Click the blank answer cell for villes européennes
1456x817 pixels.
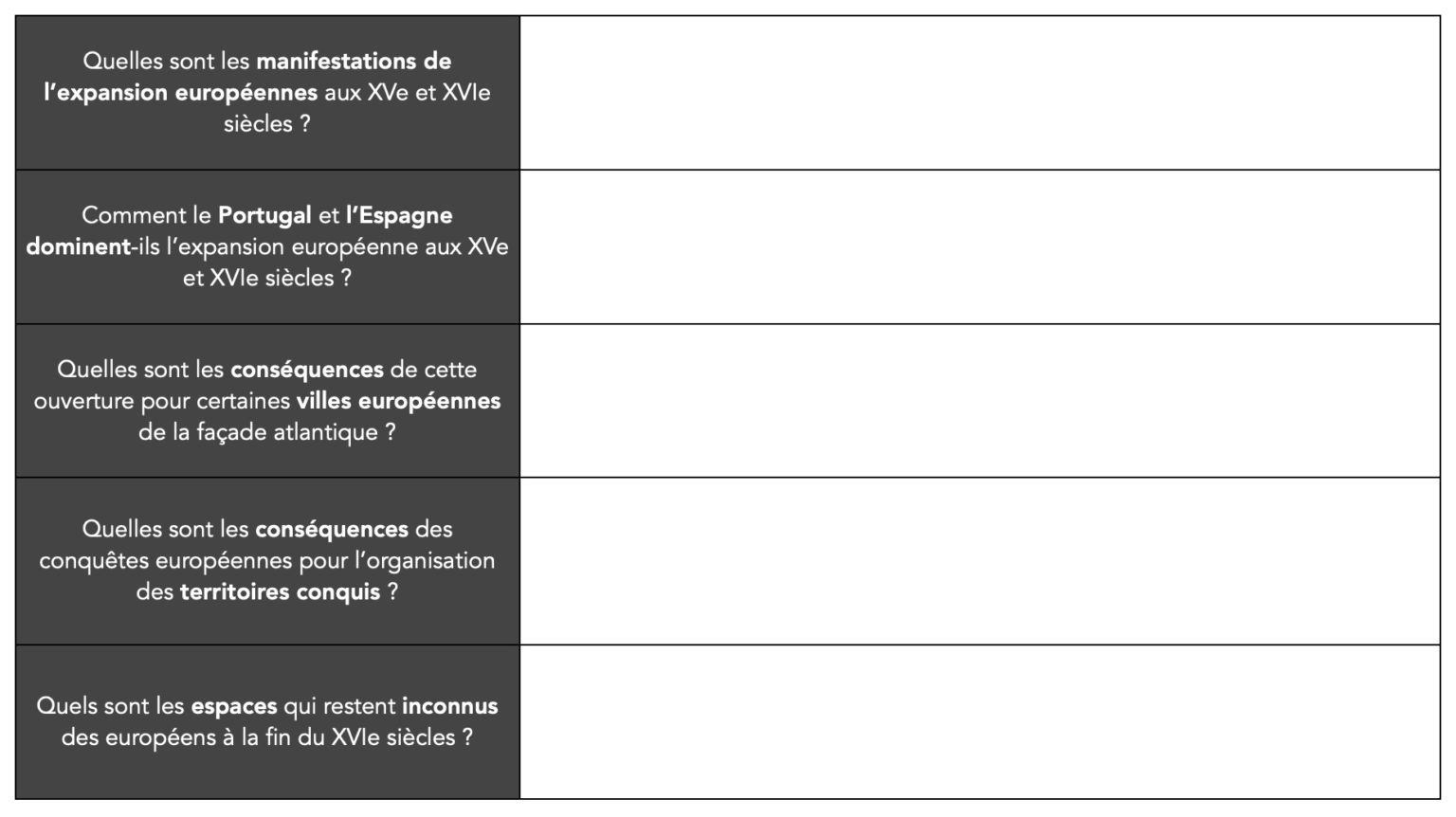coord(980,401)
